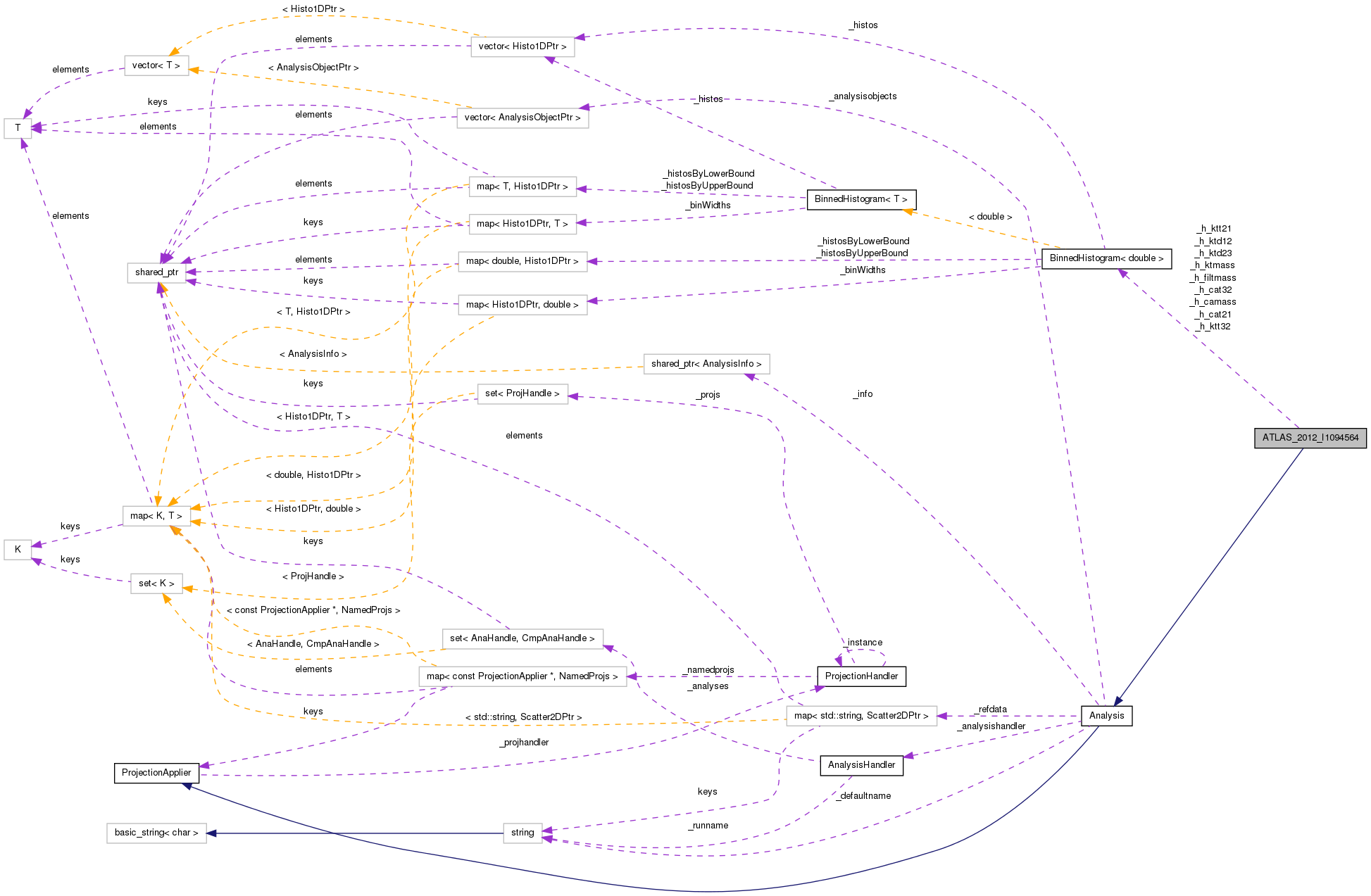The width and height of the screenshot is (1371, 896).
Task: Open the BinnedHistogram< double > node
Action: pyautogui.click(x=1106, y=258)
